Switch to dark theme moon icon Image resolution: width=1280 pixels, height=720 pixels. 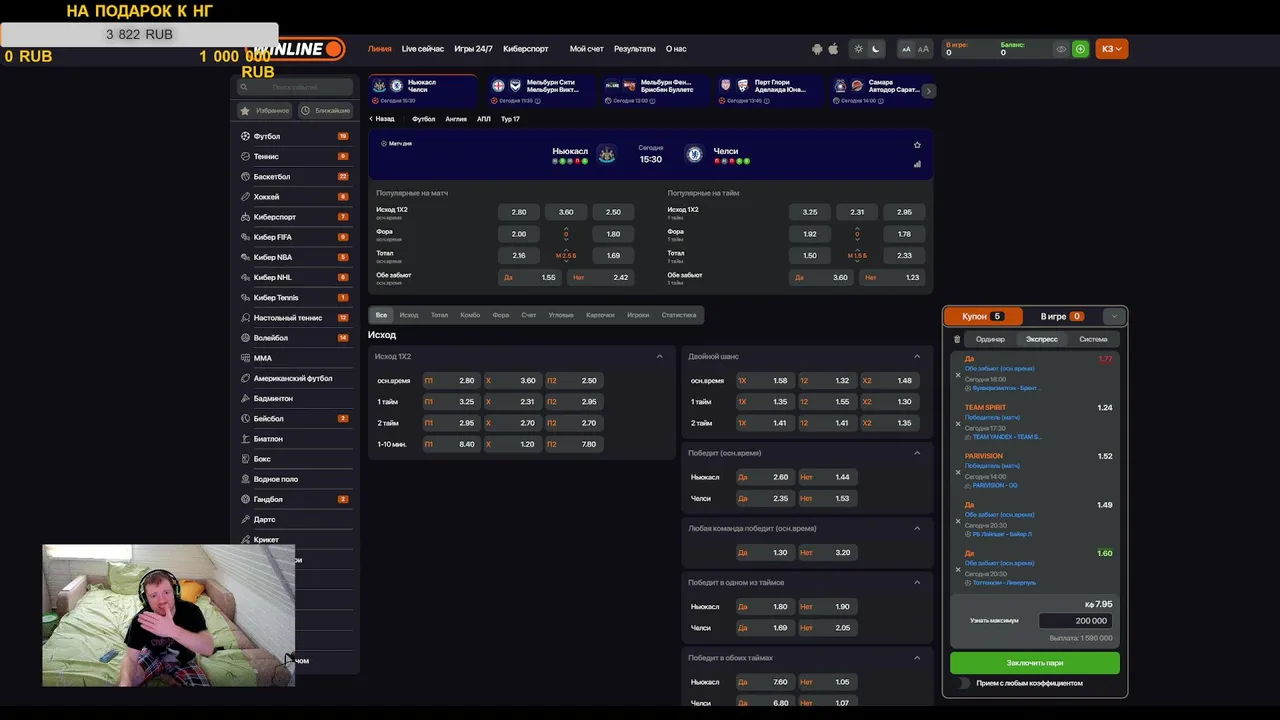pyautogui.click(x=876, y=49)
